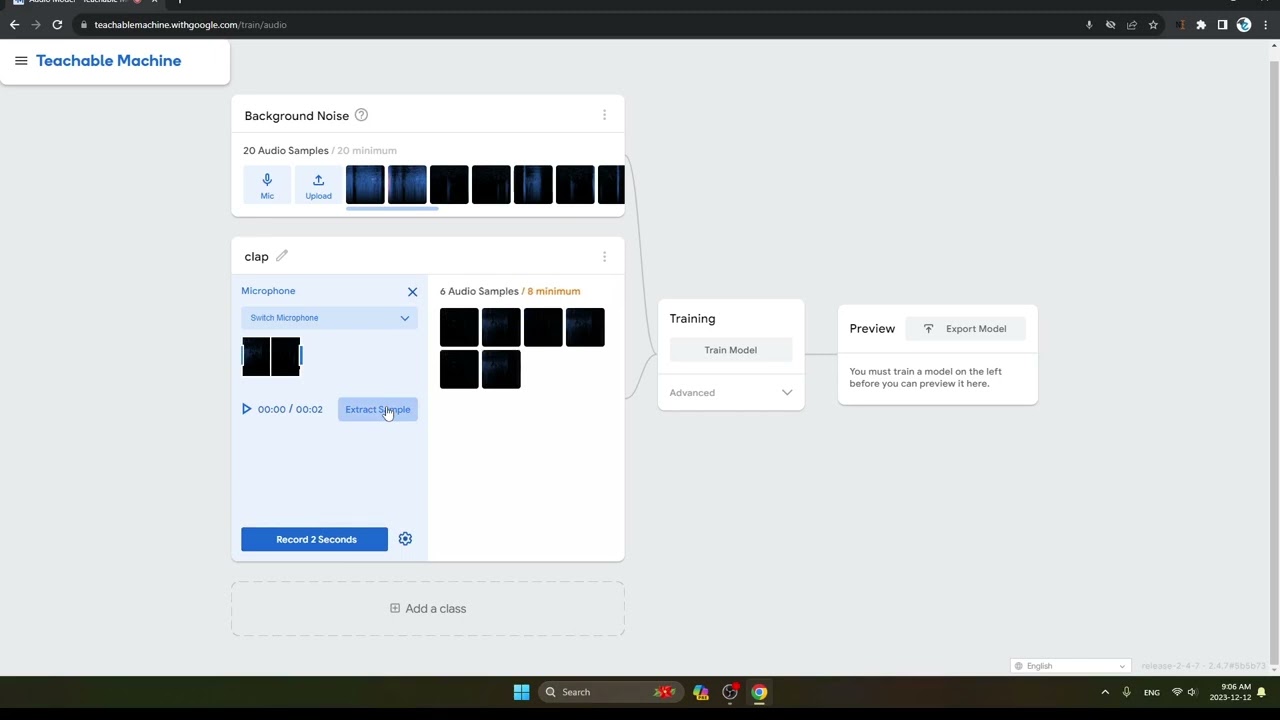Close the Microphone recording panel
1280x720 pixels.
pos(412,291)
